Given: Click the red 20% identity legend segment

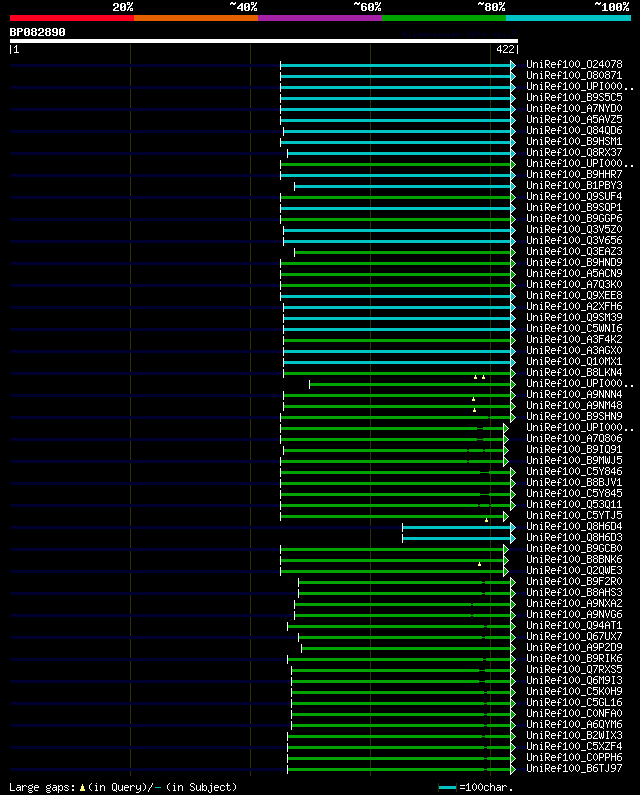Looking at the screenshot, I should point(72,18).
